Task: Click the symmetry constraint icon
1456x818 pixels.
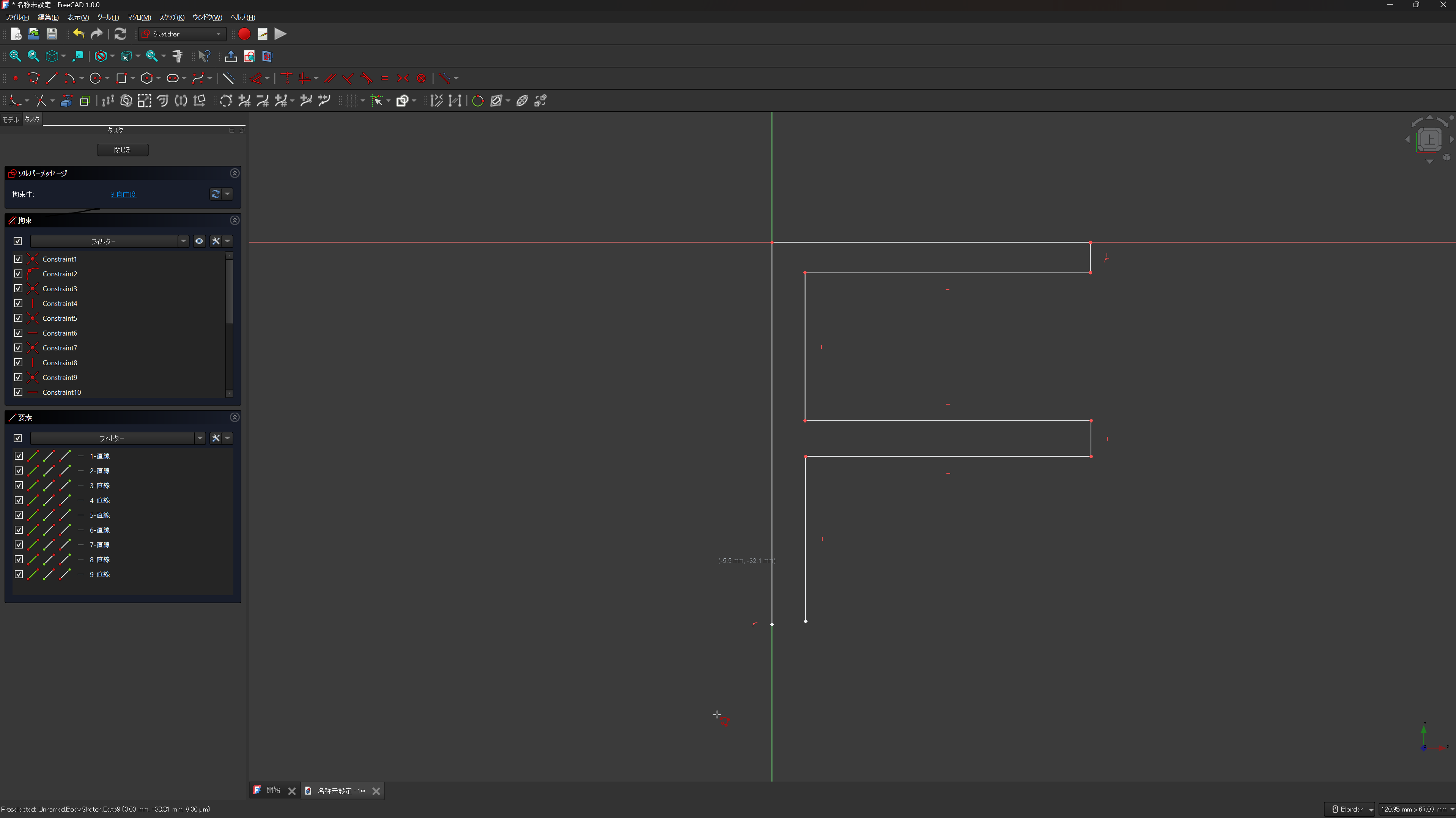Action: pos(403,78)
